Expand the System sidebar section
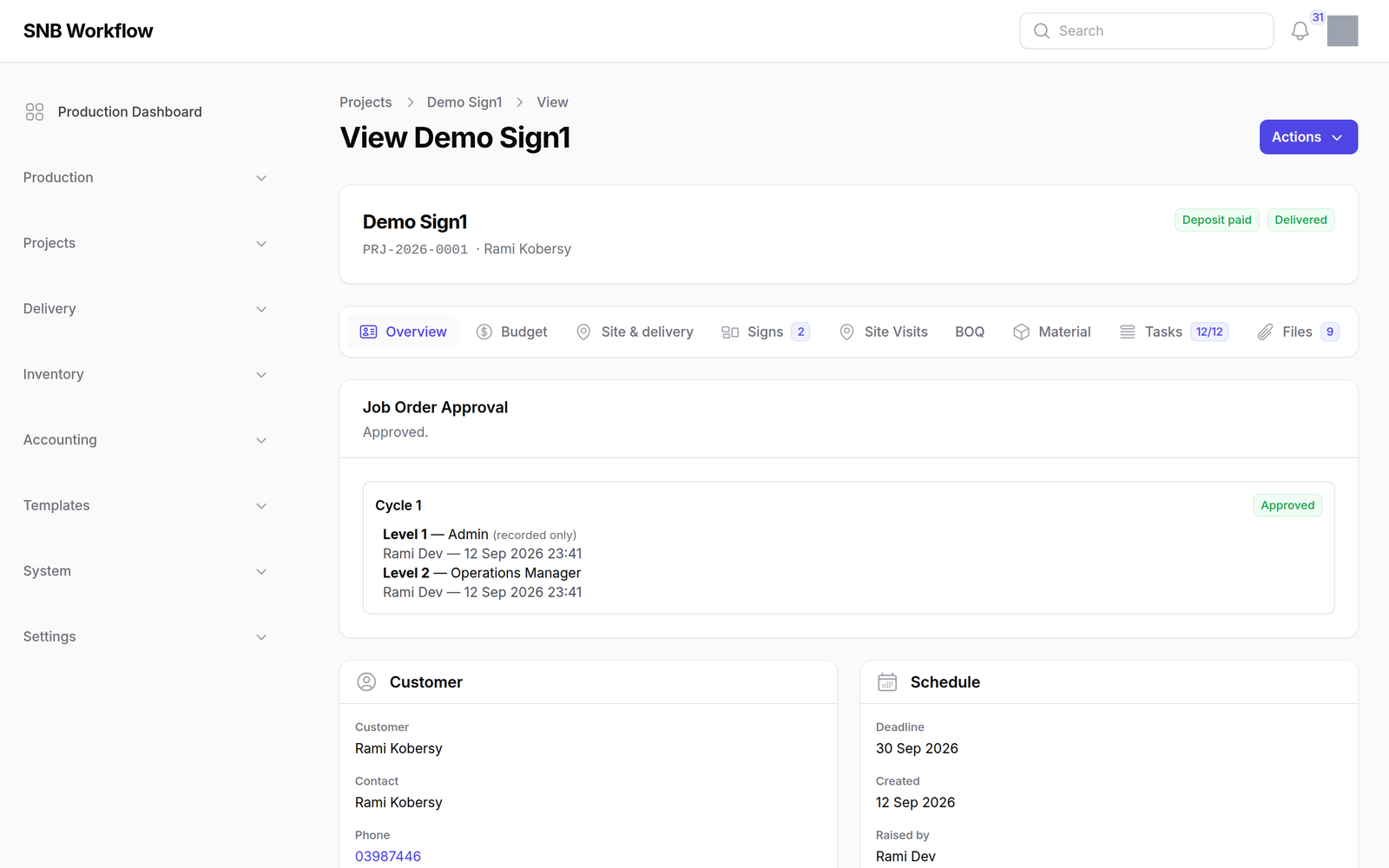Screen dimensions: 1389x868 click(x=145, y=571)
